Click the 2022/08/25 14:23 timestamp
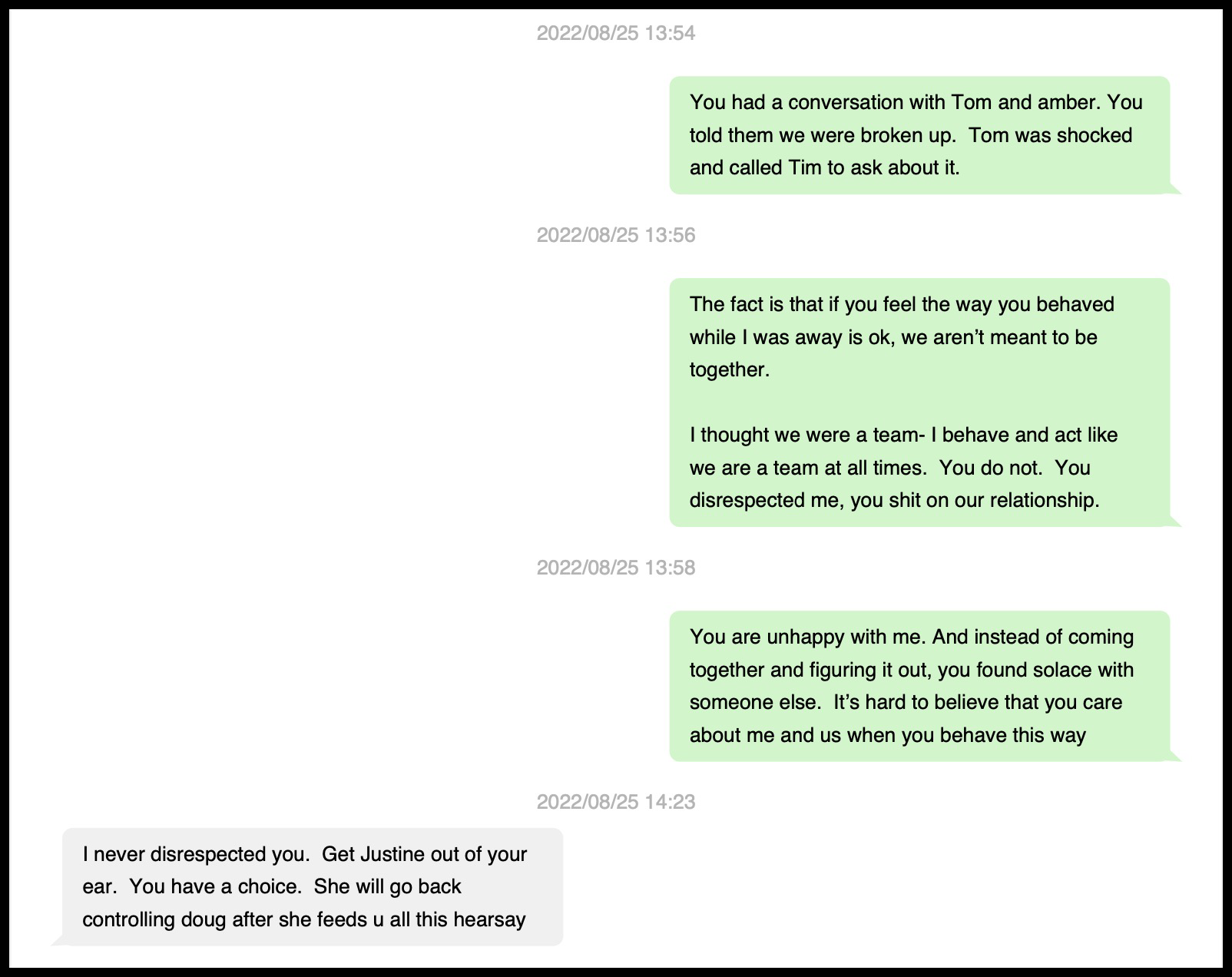 click(x=615, y=802)
